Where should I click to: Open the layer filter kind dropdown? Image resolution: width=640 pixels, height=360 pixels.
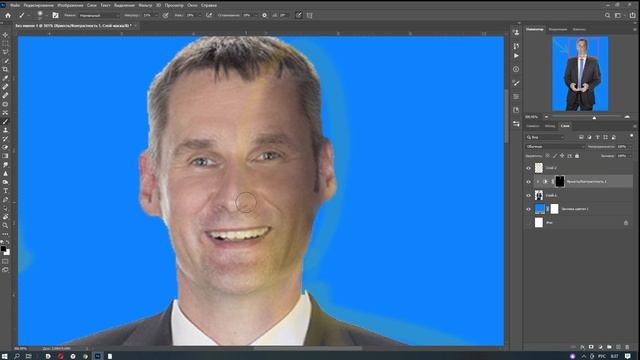coord(544,137)
